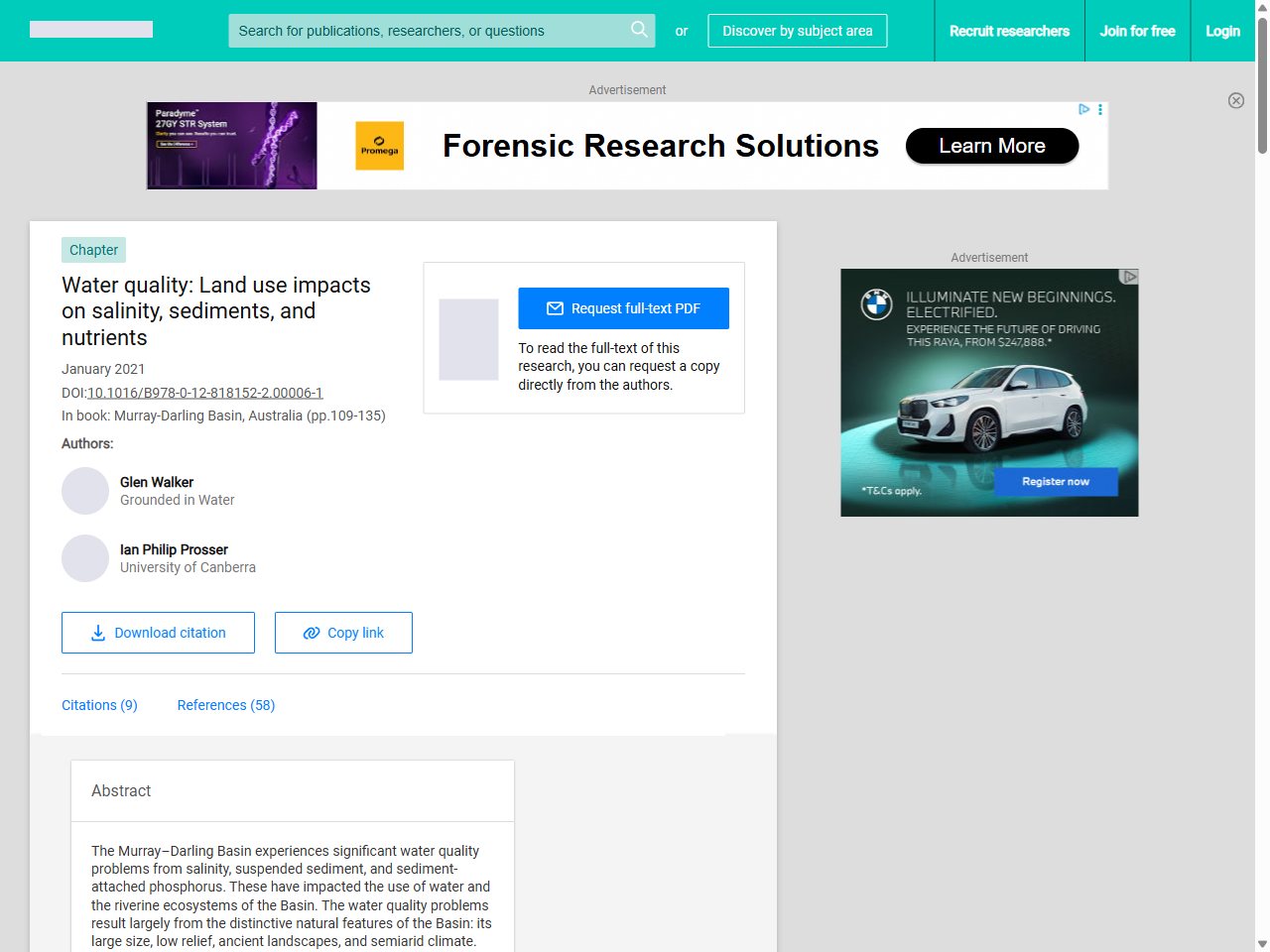Click the three-dot menu icon on the top advertisement
Screen dimensions: 1270x952
coord(1099,109)
